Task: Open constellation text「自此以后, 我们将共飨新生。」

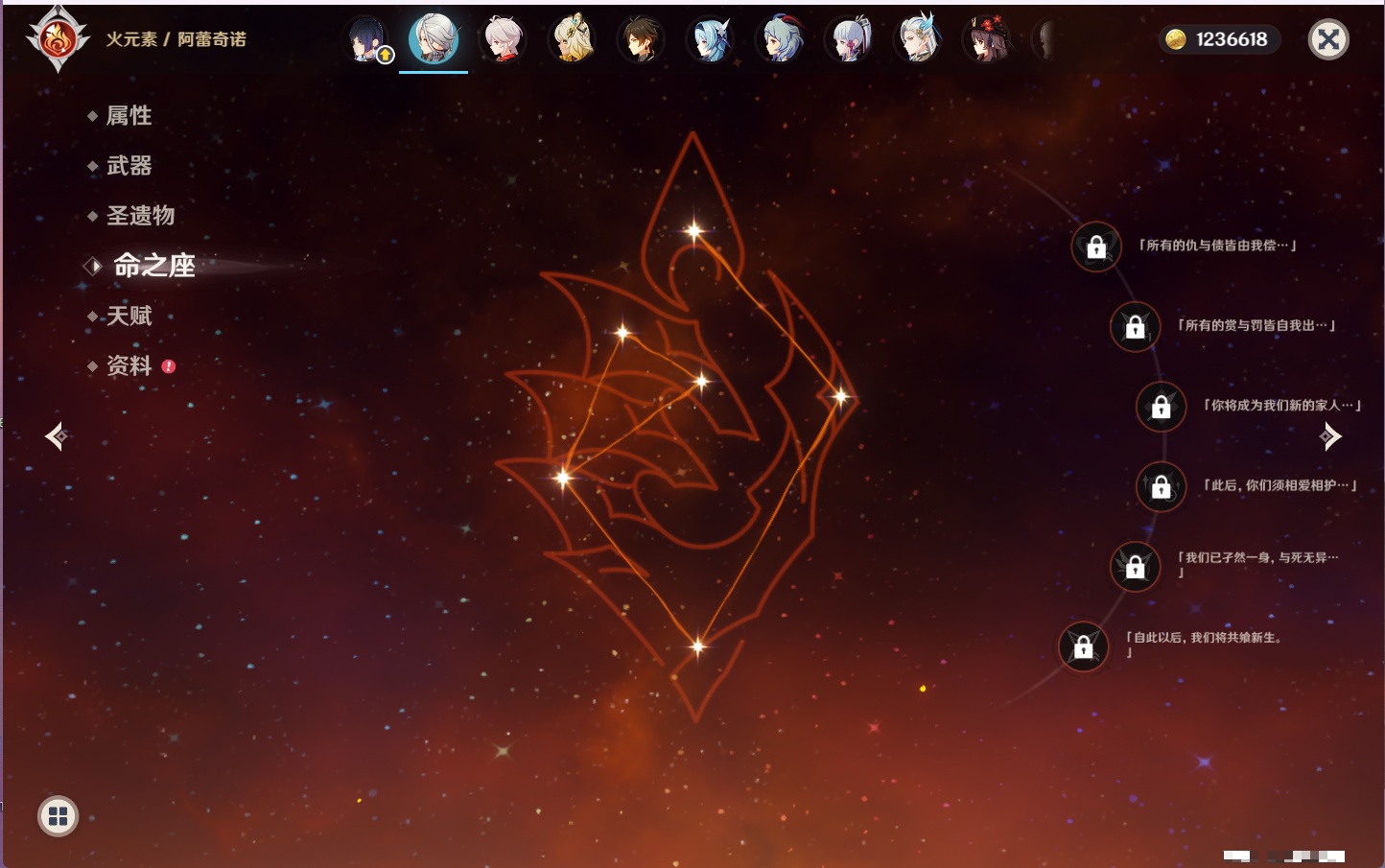Action: (1205, 645)
